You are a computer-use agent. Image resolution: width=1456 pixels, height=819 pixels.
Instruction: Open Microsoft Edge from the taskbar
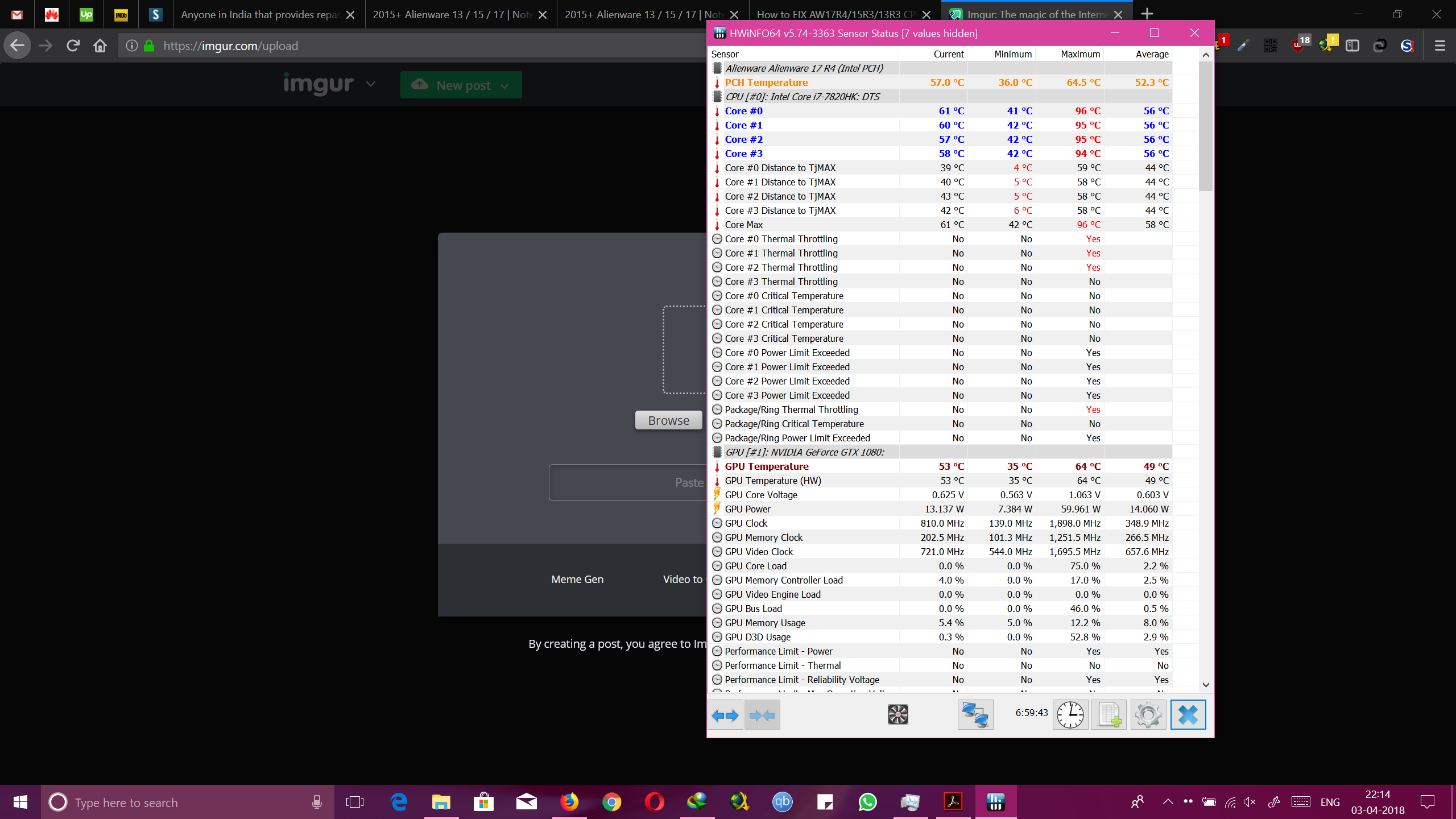tap(399, 802)
